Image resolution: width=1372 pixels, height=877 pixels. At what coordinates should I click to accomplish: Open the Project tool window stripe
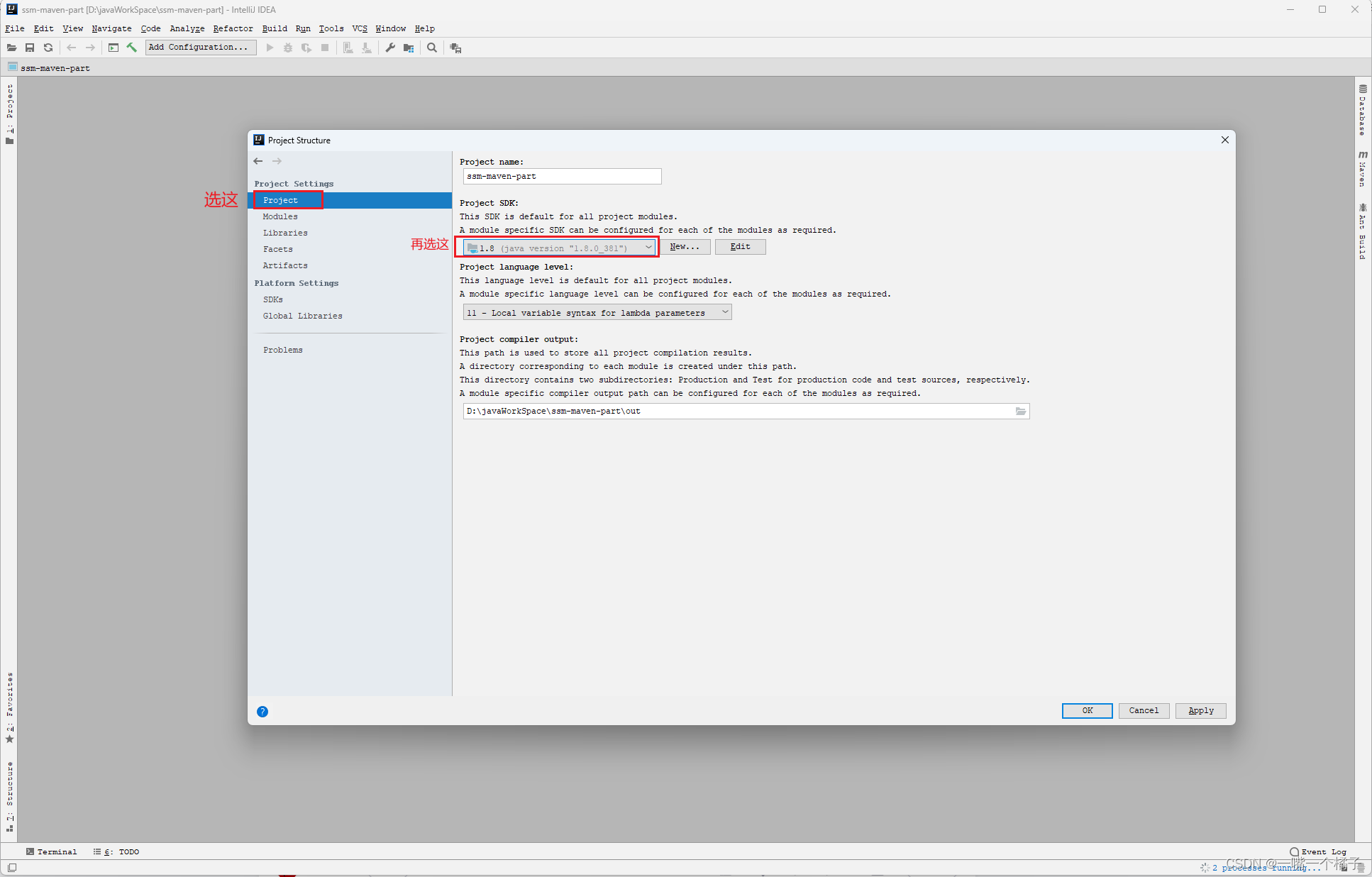point(10,114)
